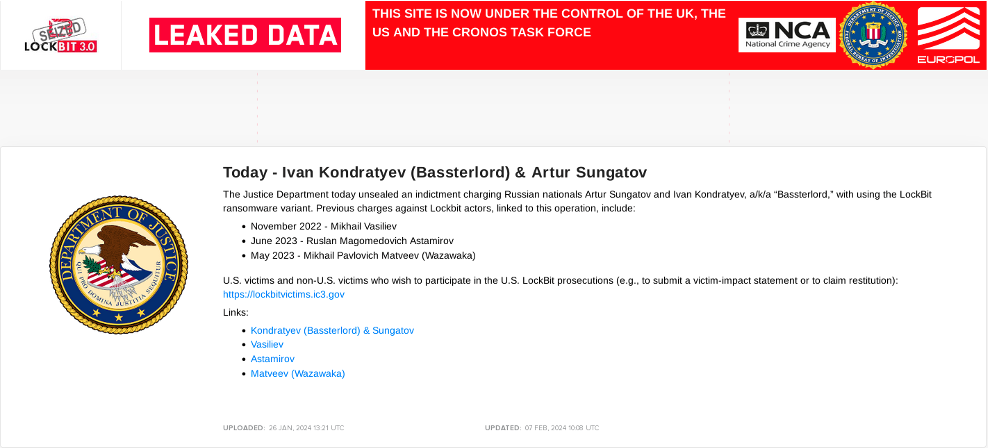Click the 'November 2022 - Mikhail Vasiliev' bullet
This screenshot has height=448, width=988.
point(323,226)
